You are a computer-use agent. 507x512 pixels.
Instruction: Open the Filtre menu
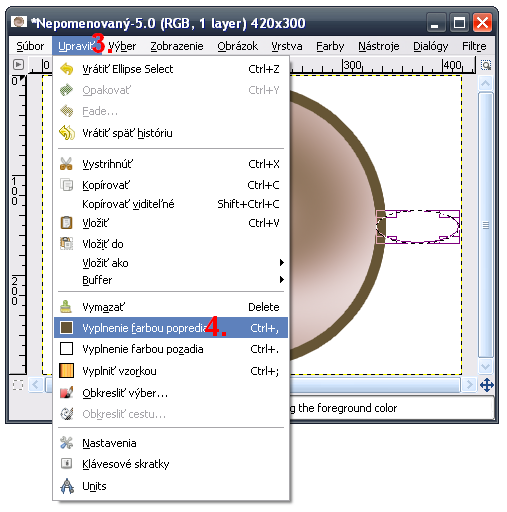click(474, 46)
